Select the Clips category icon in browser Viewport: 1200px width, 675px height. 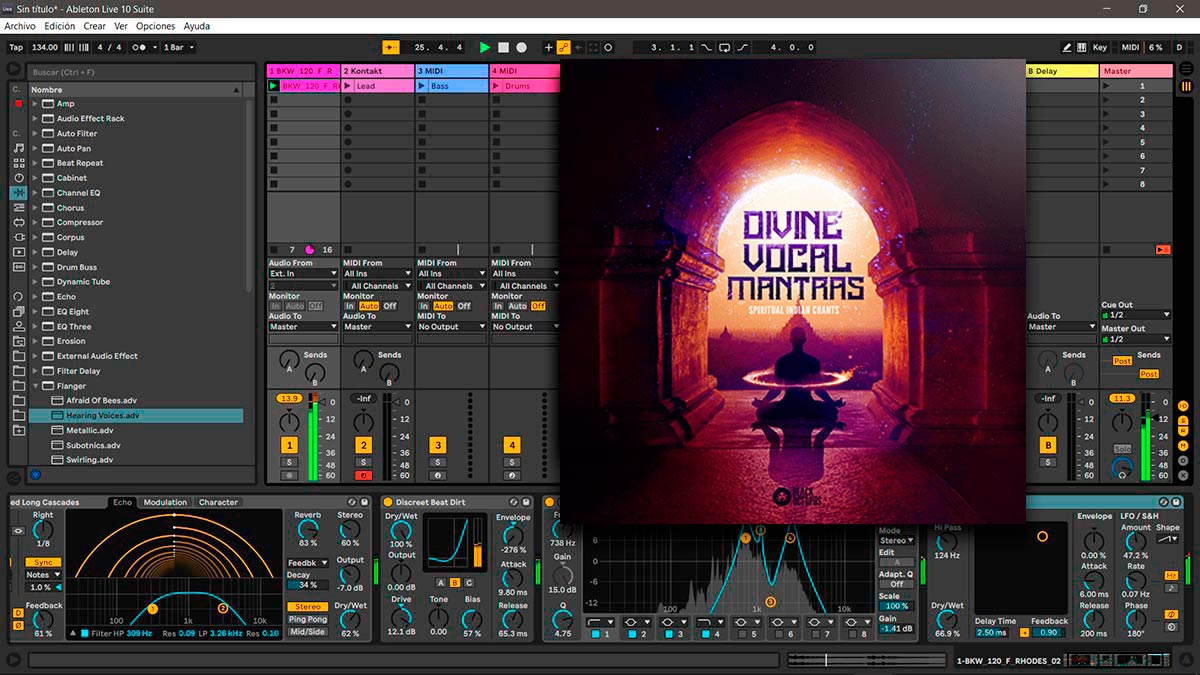coord(18,252)
